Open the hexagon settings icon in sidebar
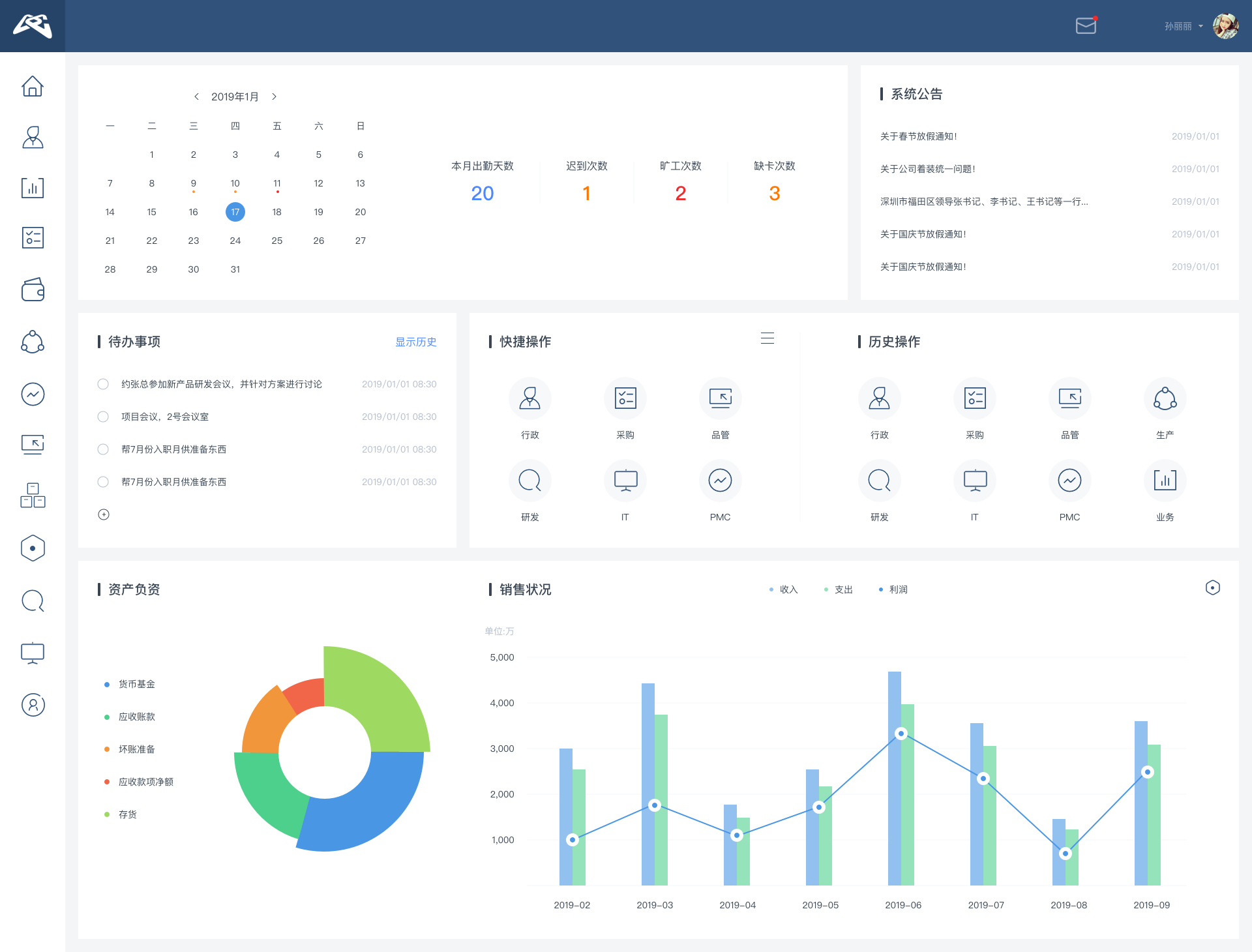This screenshot has width=1252, height=952. pos(33,548)
